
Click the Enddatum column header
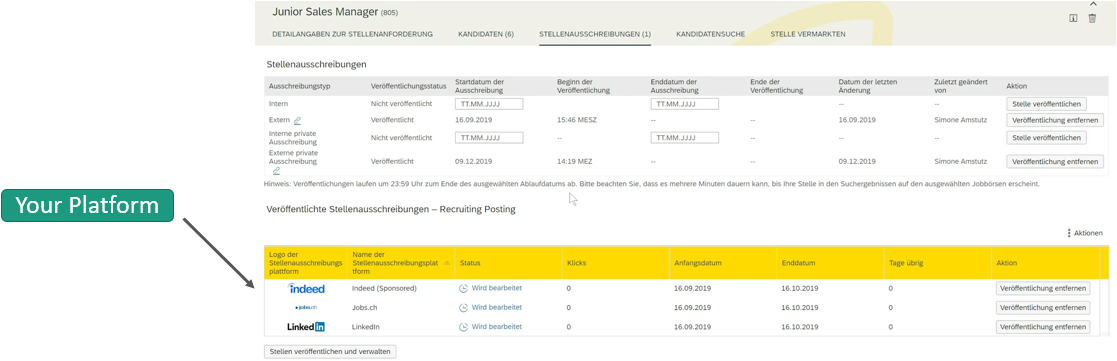799,263
